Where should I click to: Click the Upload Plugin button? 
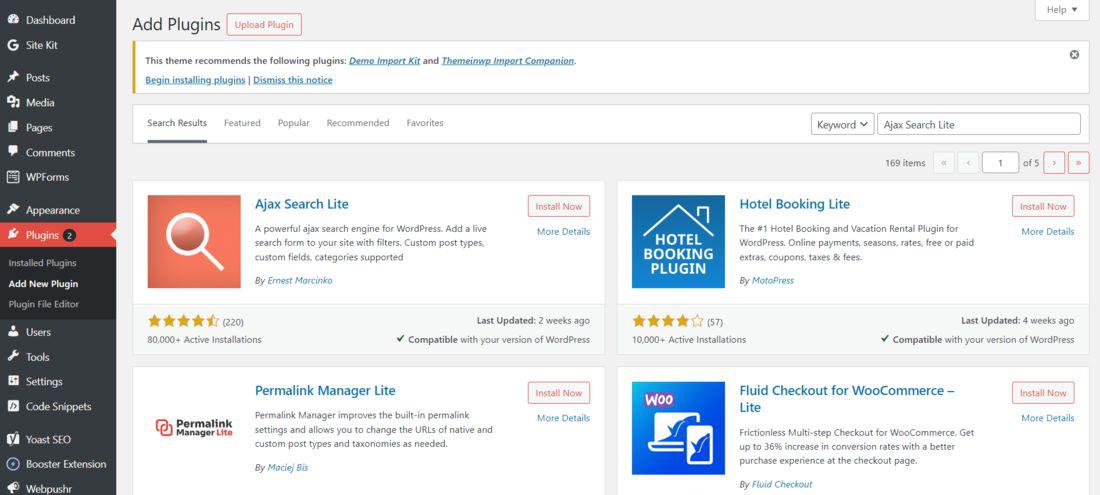tap(264, 25)
